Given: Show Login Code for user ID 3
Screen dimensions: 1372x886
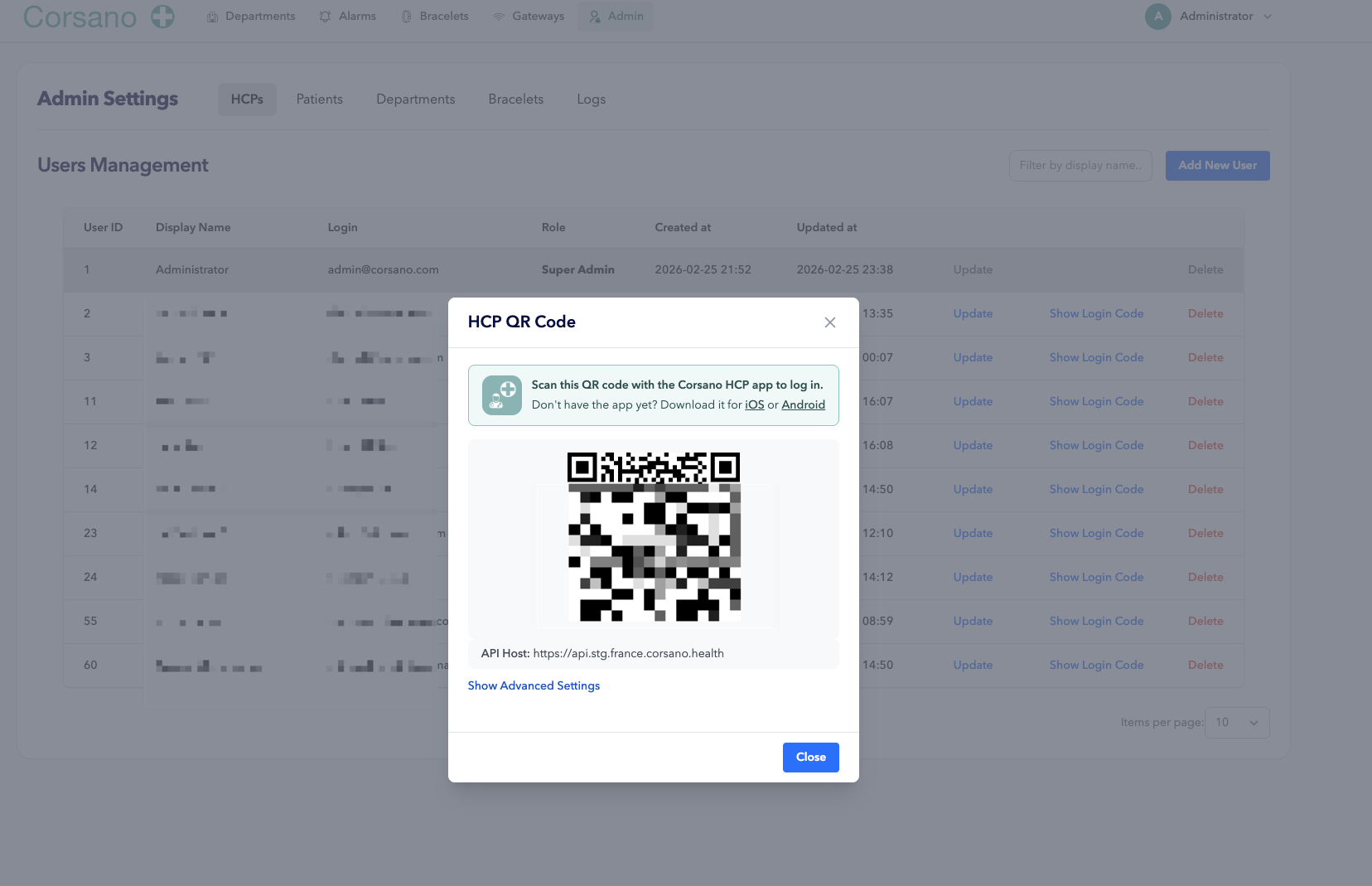Looking at the screenshot, I should [x=1096, y=357].
